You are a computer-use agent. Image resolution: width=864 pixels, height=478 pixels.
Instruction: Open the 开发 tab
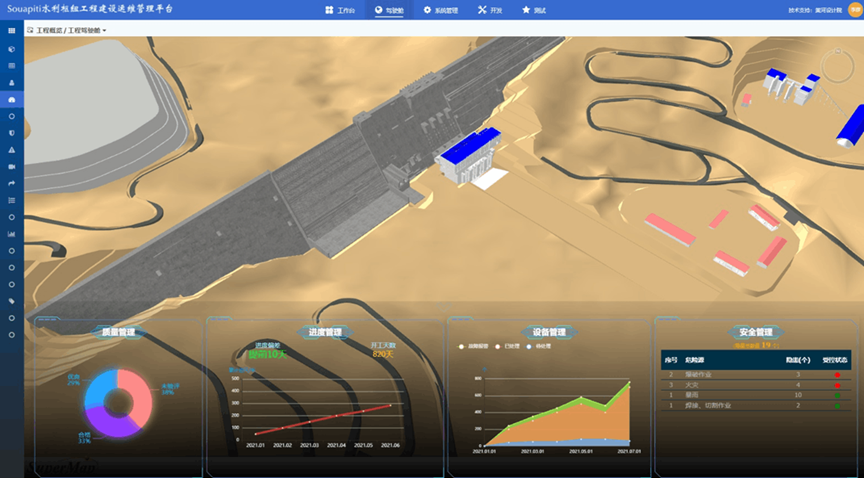tap(490, 10)
